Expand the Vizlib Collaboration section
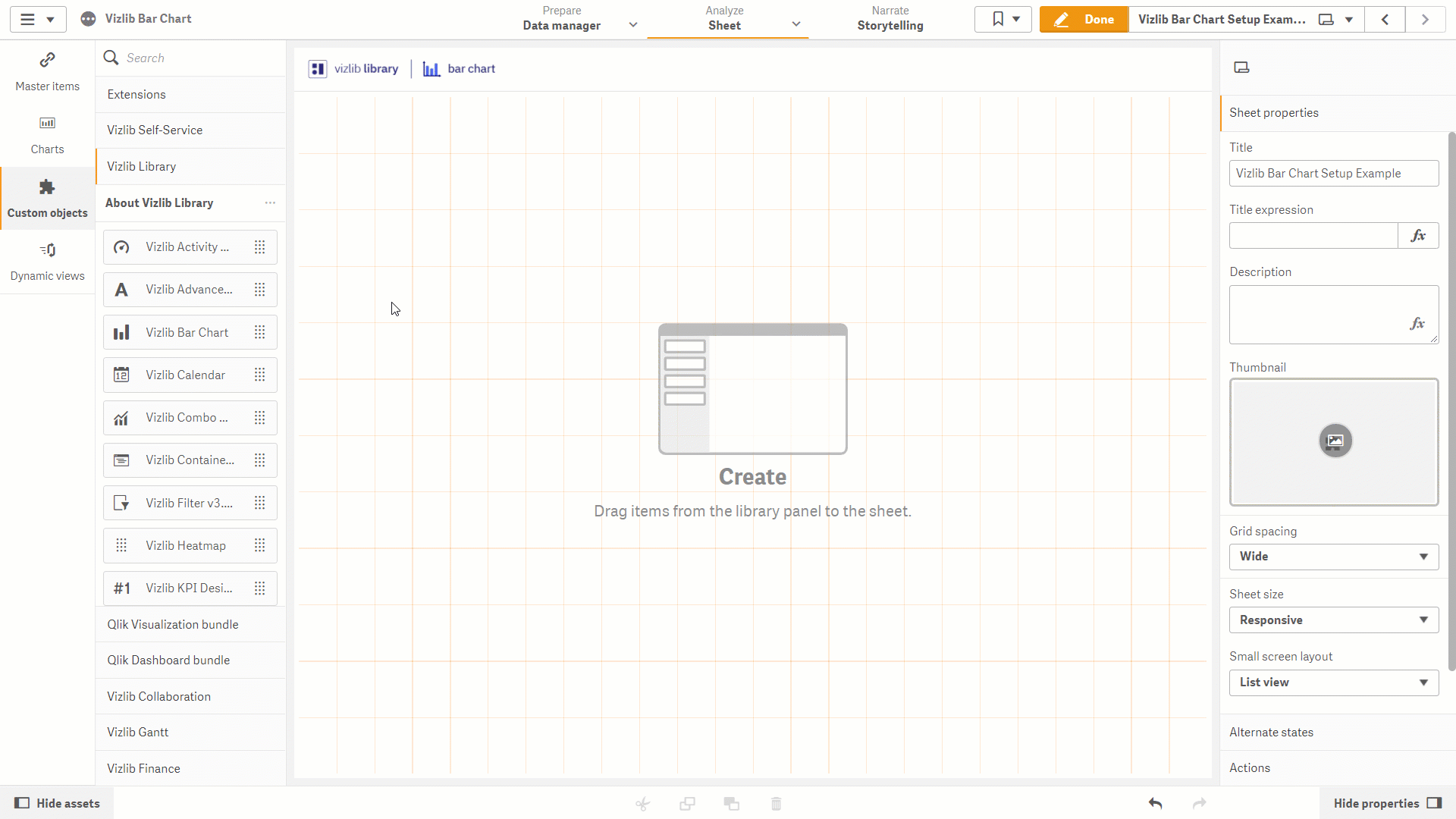1456x819 pixels. coord(190,696)
